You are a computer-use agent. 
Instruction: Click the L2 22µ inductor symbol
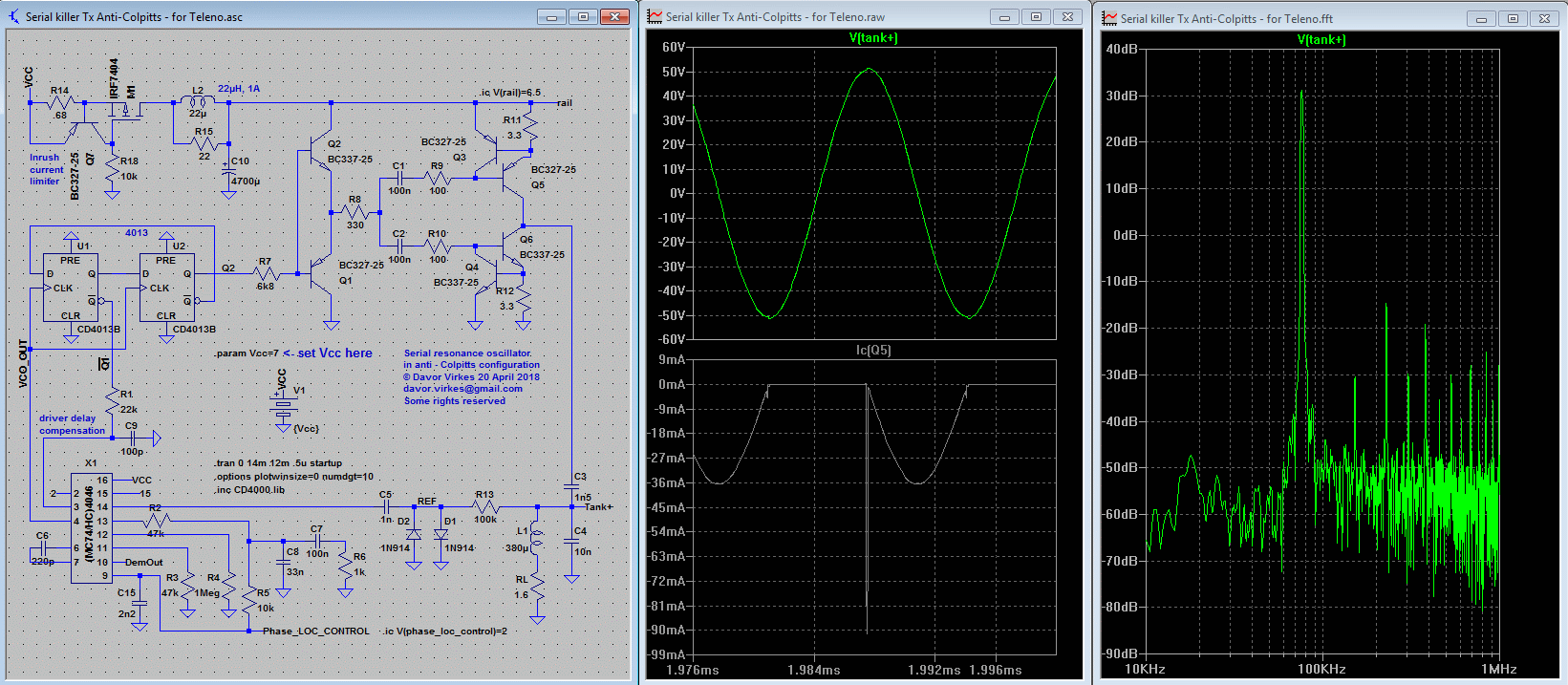click(198, 101)
